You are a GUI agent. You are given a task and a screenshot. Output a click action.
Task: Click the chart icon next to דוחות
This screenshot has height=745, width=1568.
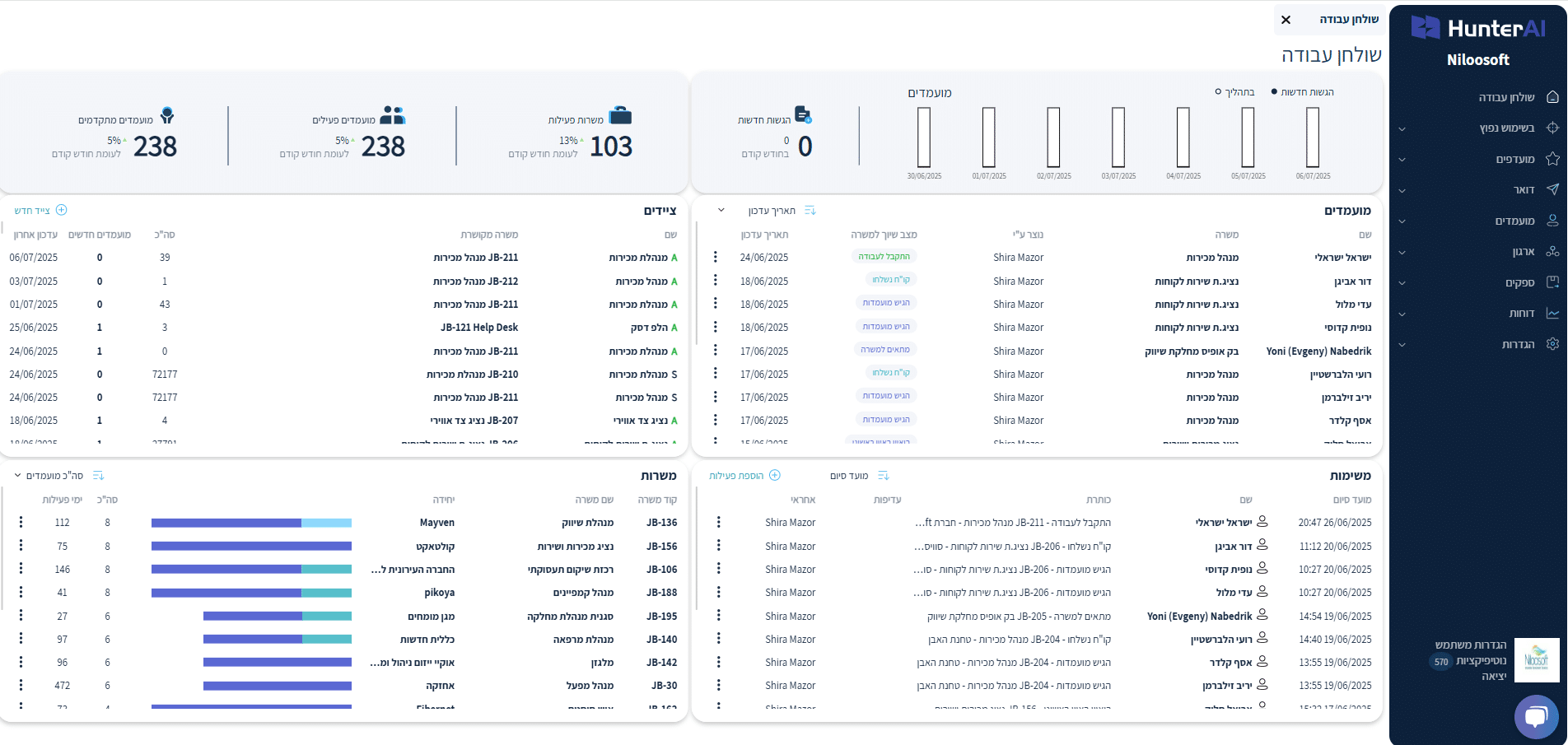1552,313
